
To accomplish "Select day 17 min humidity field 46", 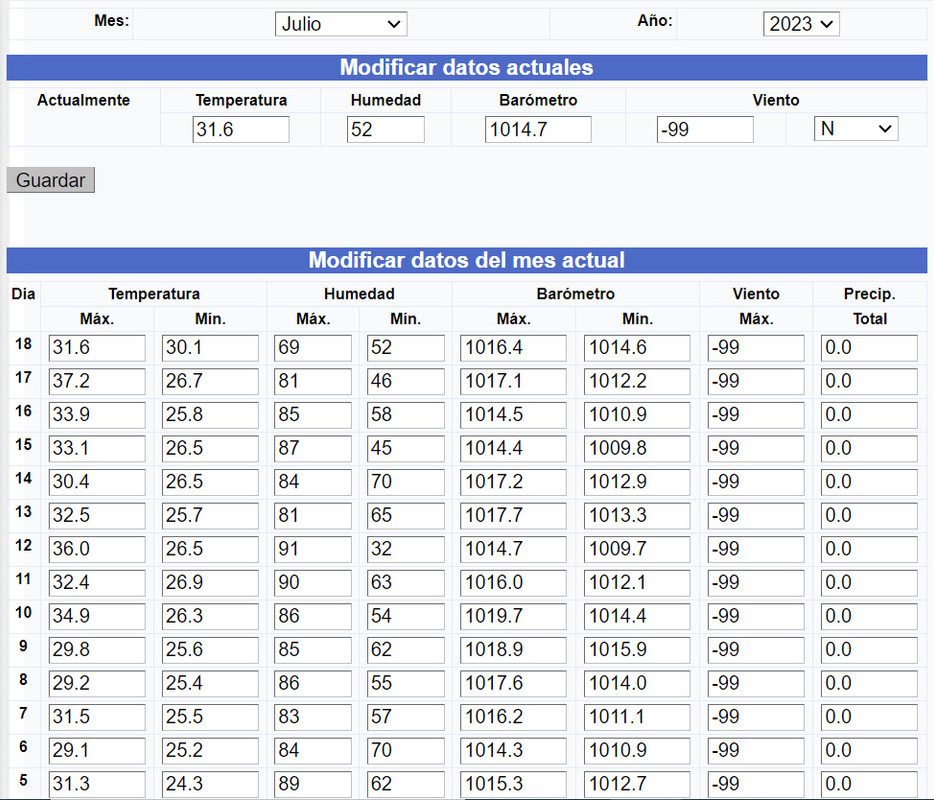I will pos(406,381).
